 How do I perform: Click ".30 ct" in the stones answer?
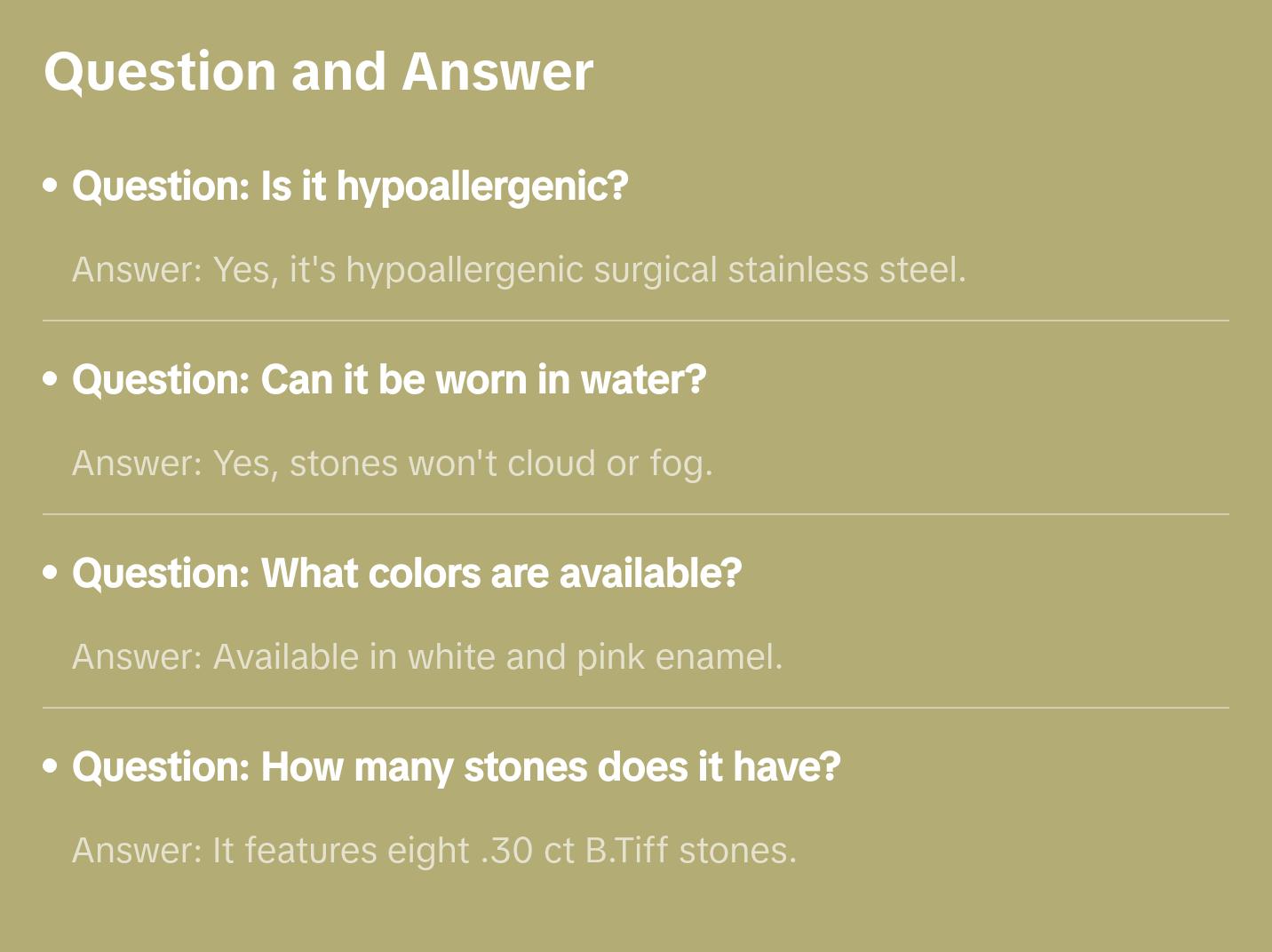pyautogui.click(x=528, y=851)
